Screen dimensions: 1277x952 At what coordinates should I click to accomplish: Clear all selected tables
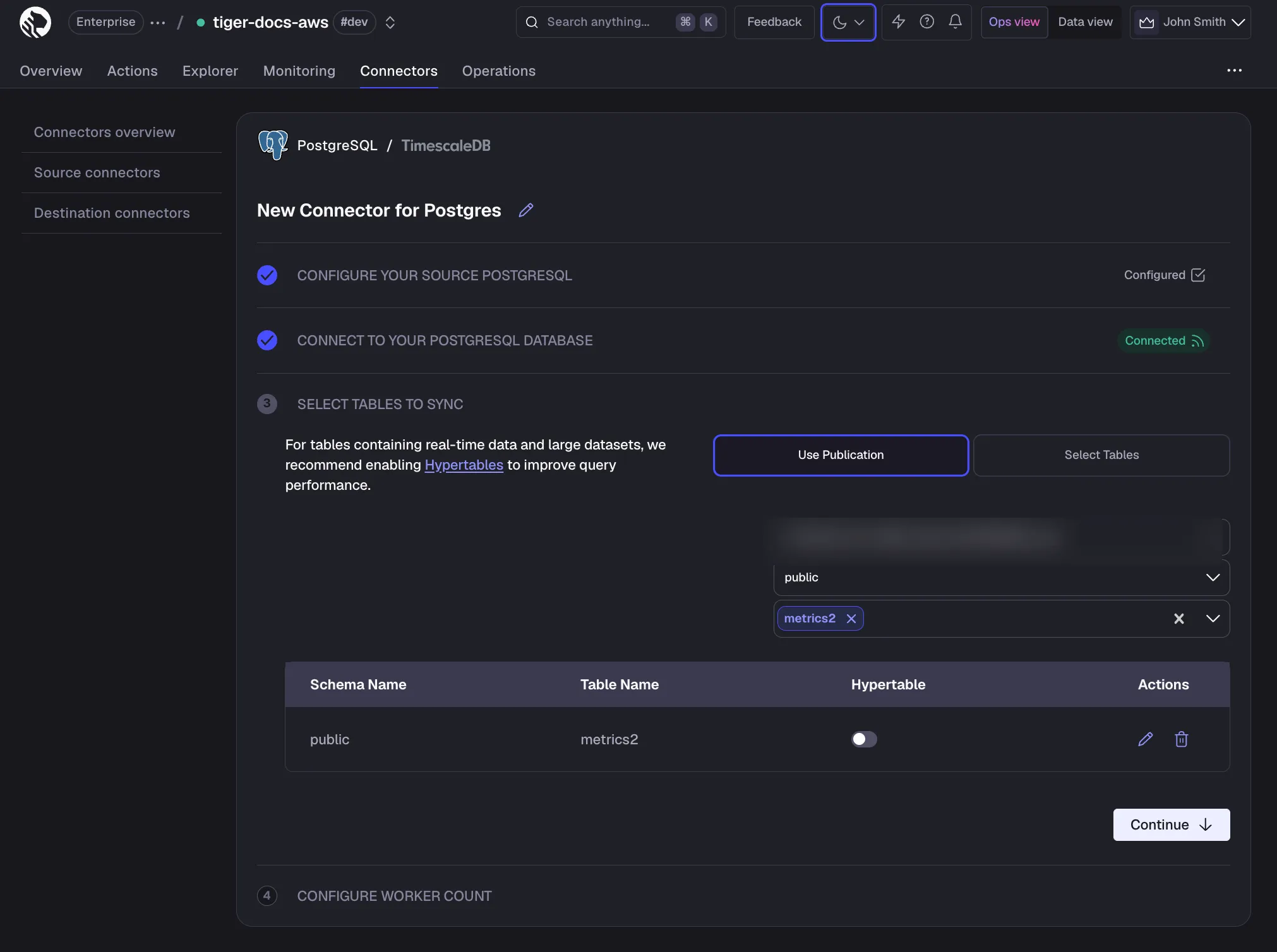click(x=1179, y=619)
